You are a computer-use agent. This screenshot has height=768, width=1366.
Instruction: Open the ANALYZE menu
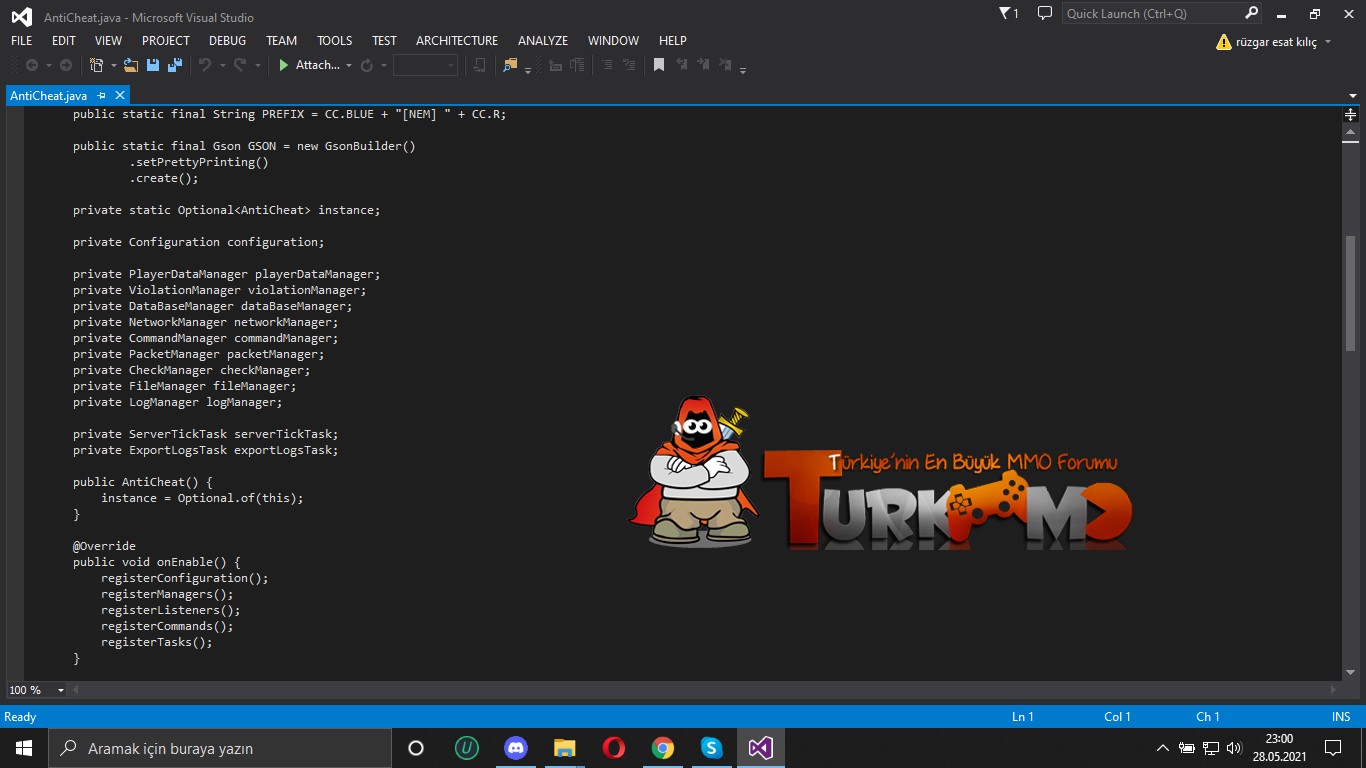pyautogui.click(x=543, y=41)
